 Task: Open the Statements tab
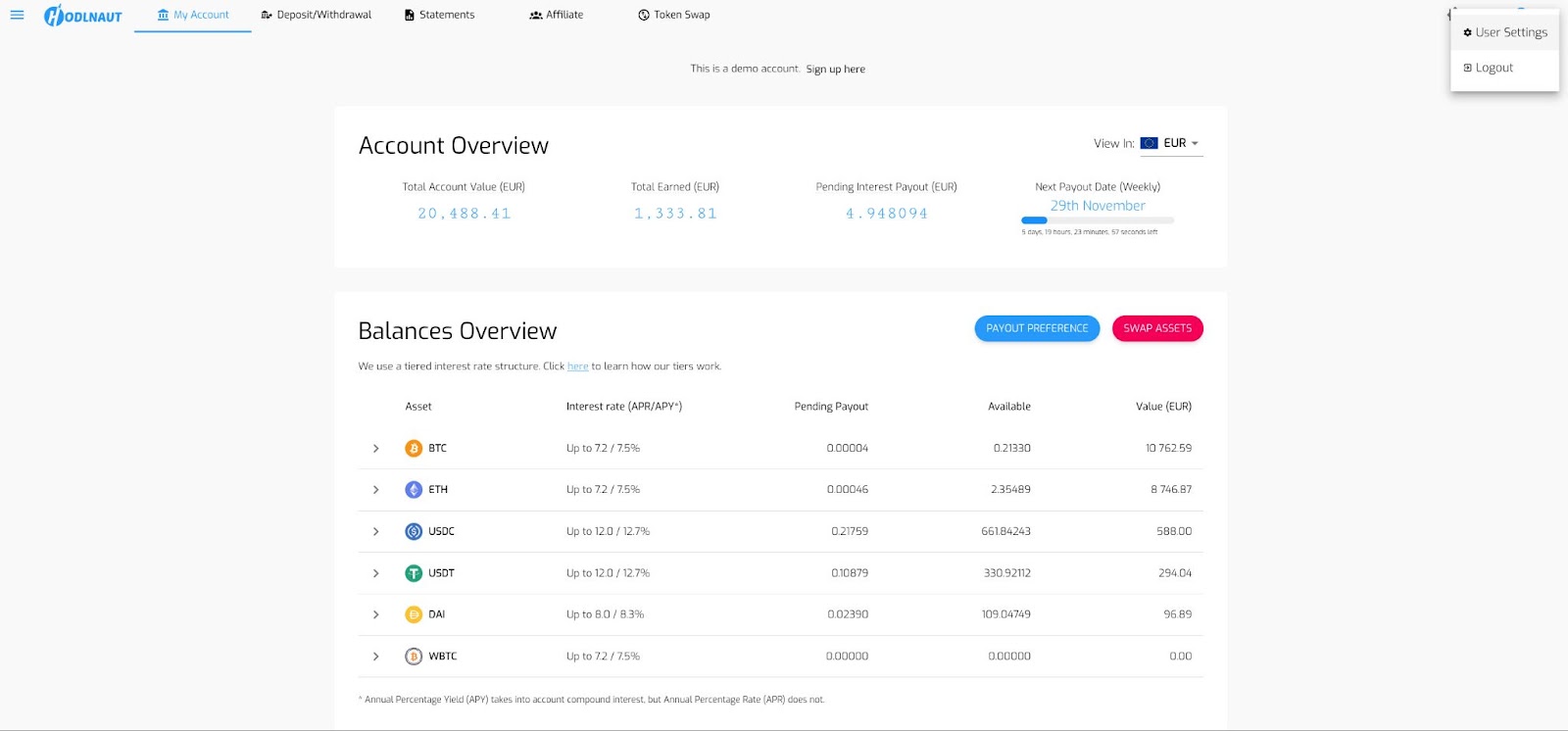pos(439,15)
